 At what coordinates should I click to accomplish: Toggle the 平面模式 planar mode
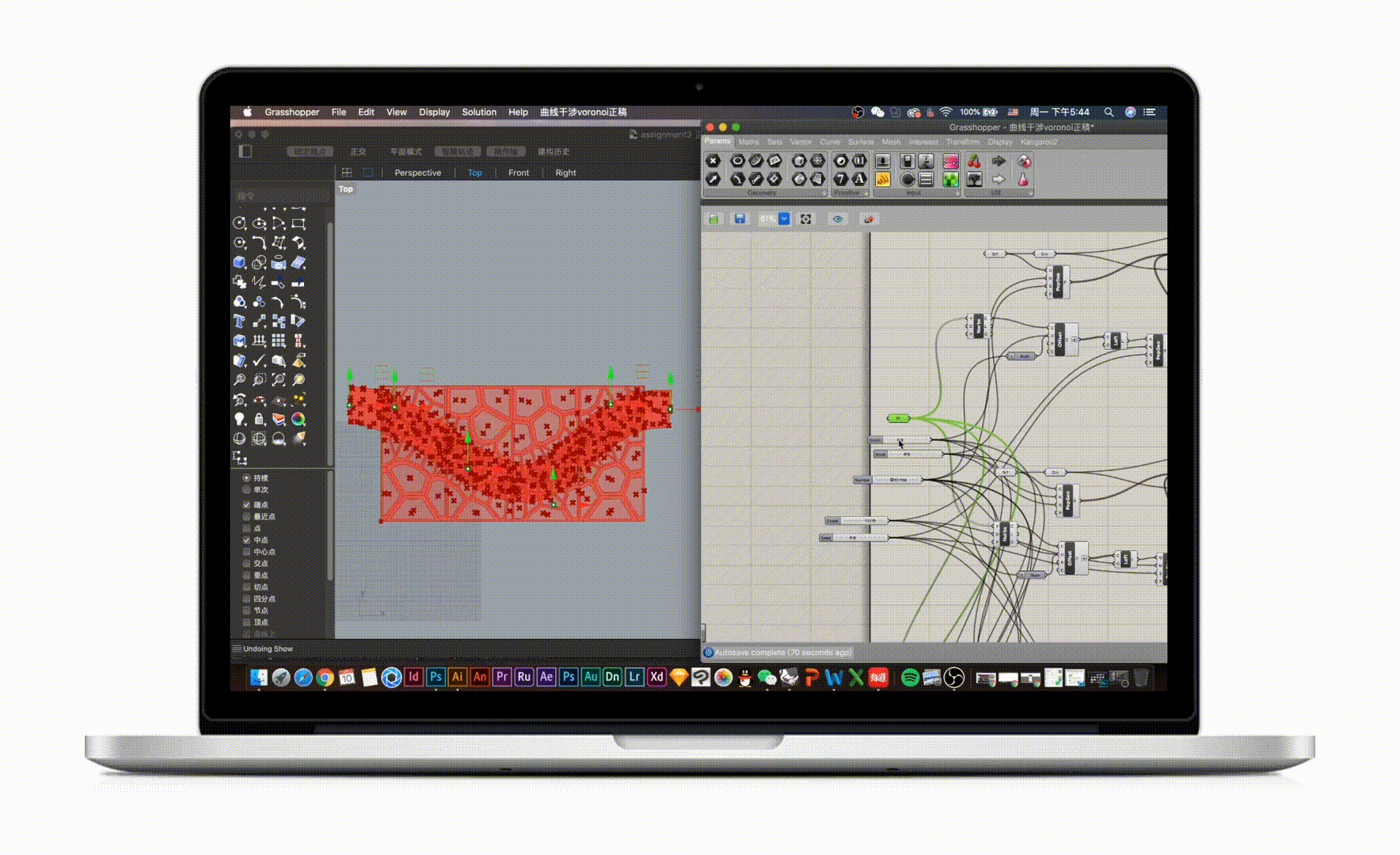[x=405, y=151]
